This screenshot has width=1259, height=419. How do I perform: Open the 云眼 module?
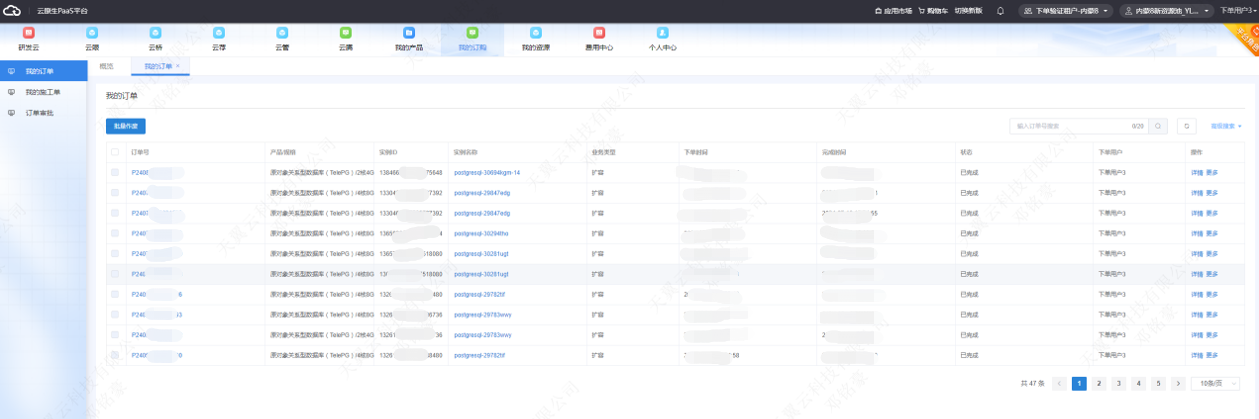click(92, 39)
